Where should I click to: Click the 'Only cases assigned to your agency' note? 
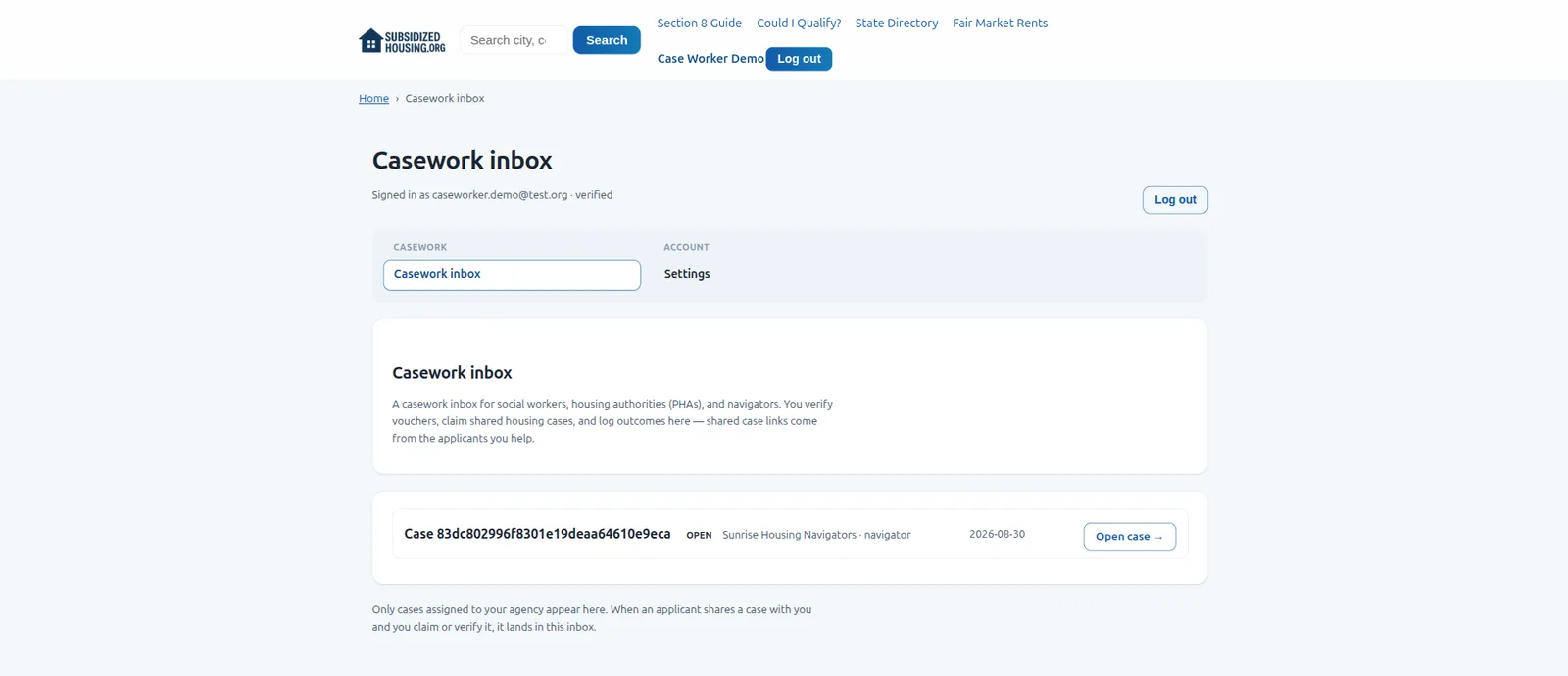[x=592, y=618]
